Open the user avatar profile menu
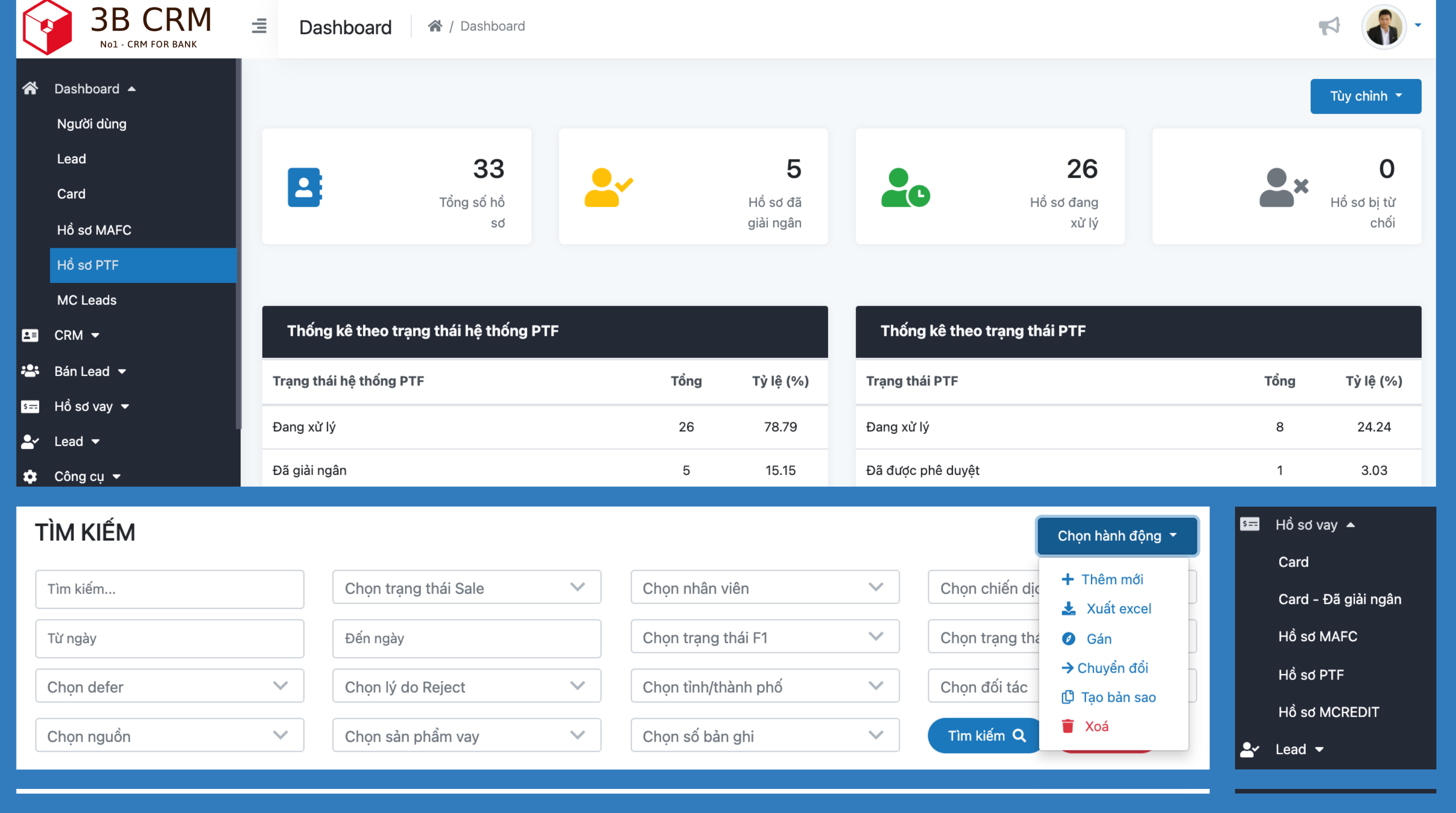Viewport: 1456px width, 813px height. tap(1384, 27)
